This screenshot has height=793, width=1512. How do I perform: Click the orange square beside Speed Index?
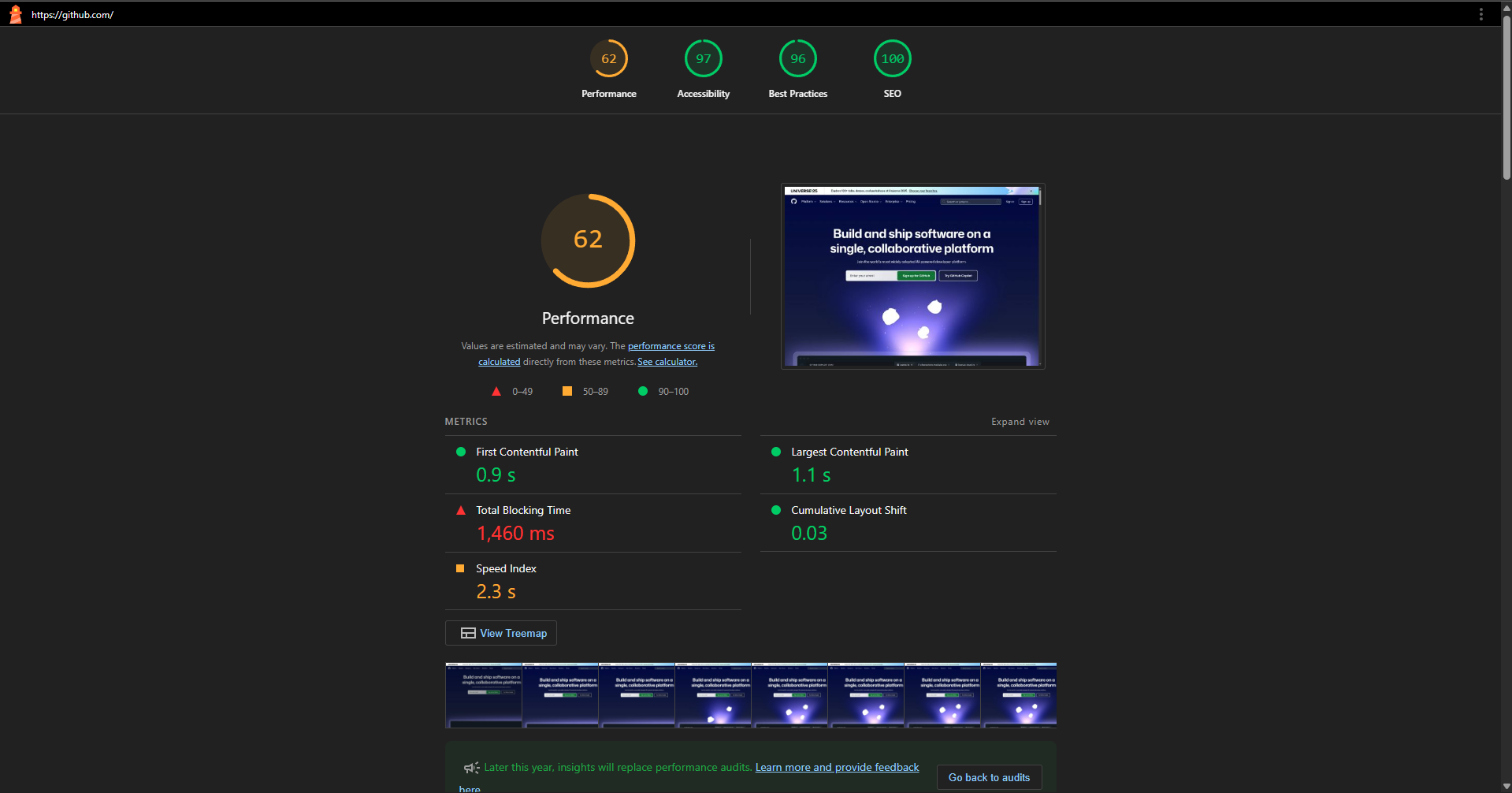pos(460,568)
